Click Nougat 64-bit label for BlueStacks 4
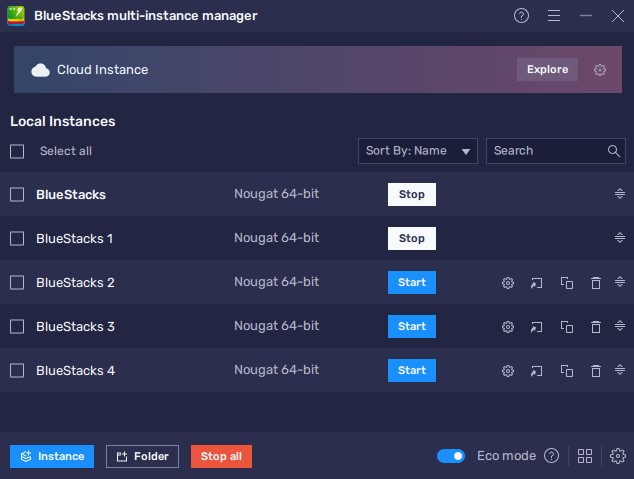The image size is (634, 479). [277, 370]
